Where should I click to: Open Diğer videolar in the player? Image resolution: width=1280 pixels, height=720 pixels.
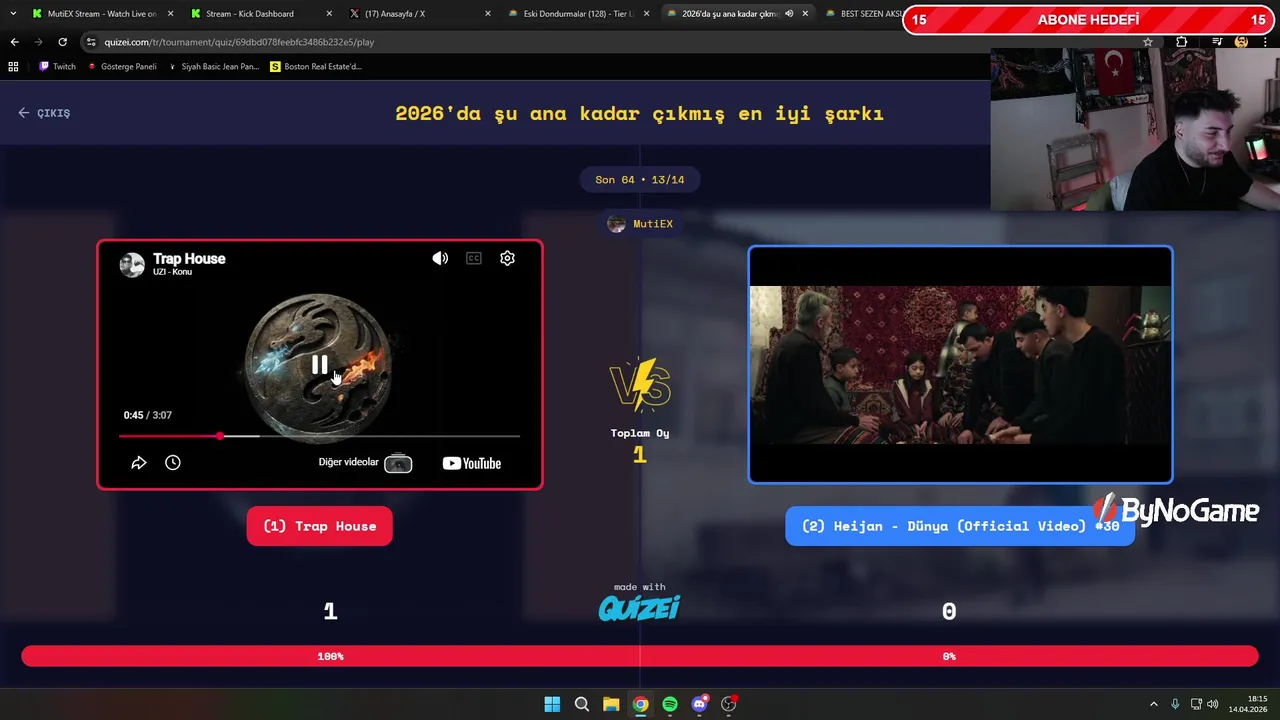click(365, 463)
